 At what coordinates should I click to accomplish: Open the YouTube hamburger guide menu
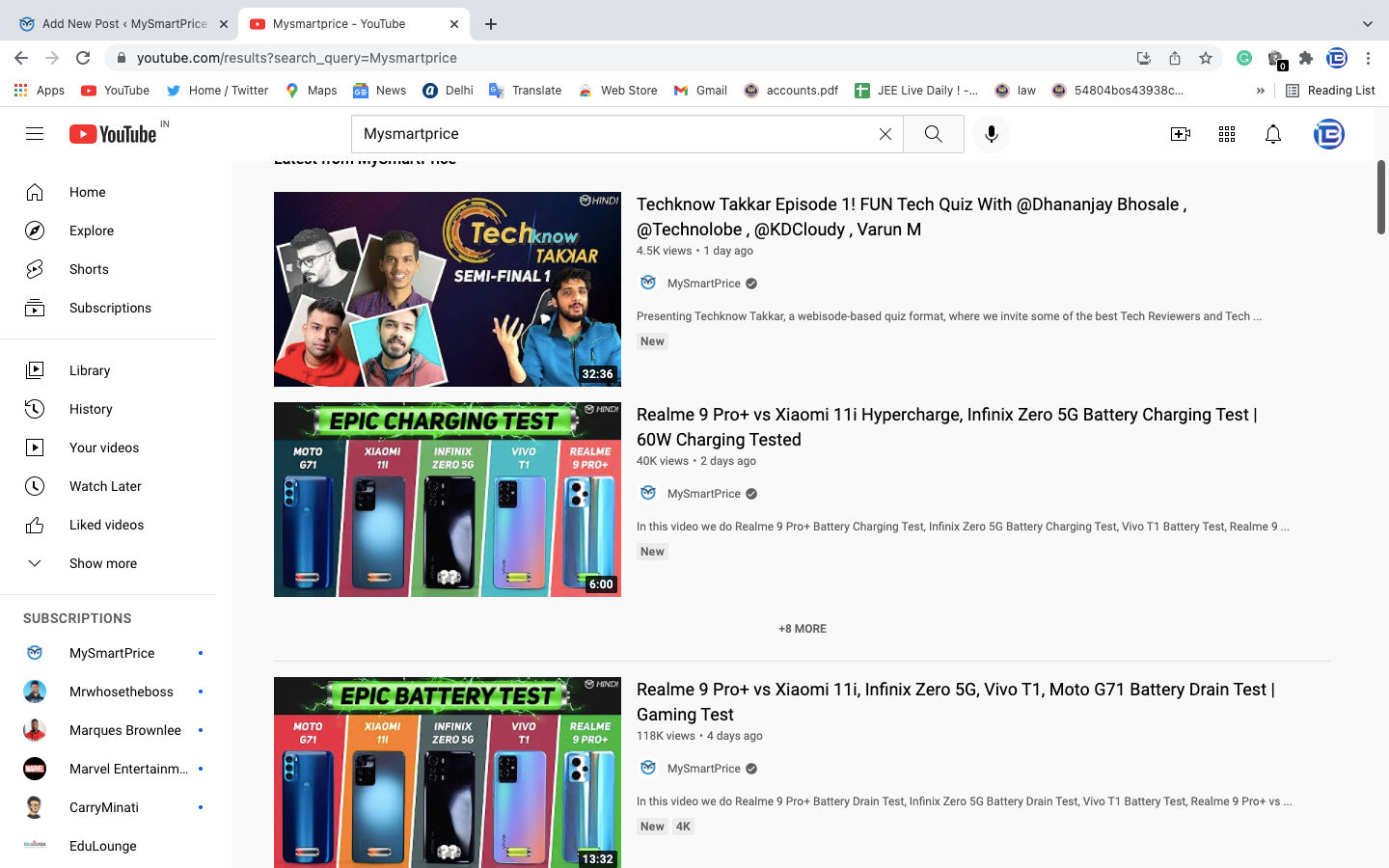(x=35, y=134)
